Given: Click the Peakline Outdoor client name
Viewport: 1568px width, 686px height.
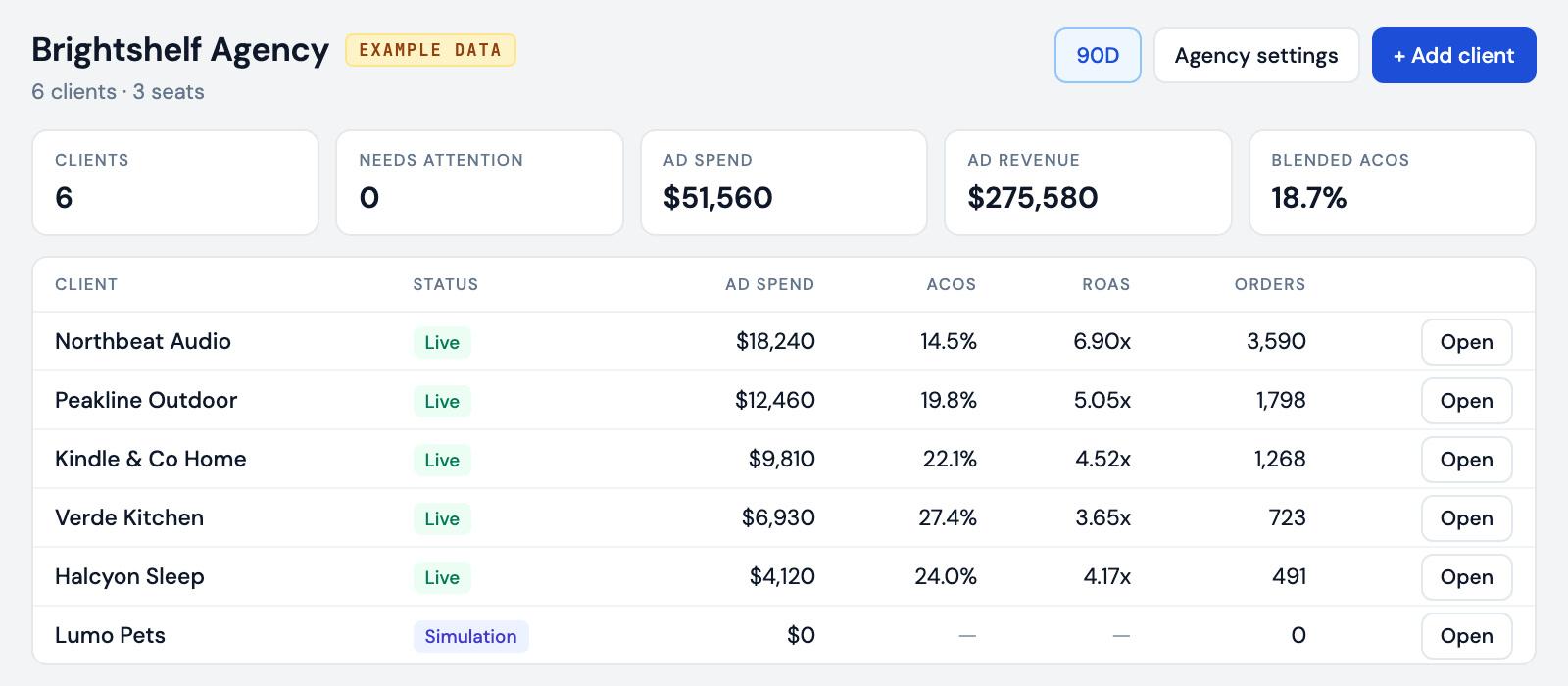Looking at the screenshot, I should pyautogui.click(x=146, y=401).
